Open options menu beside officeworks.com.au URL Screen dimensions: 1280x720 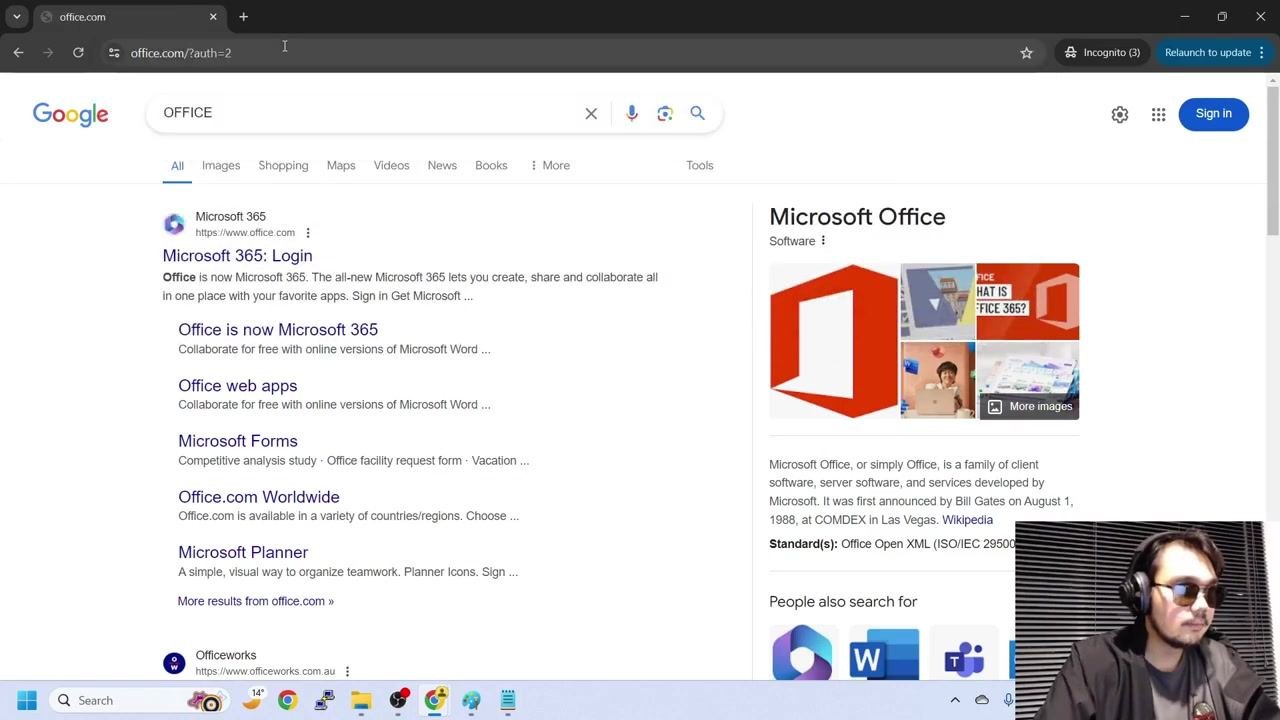tap(347, 672)
